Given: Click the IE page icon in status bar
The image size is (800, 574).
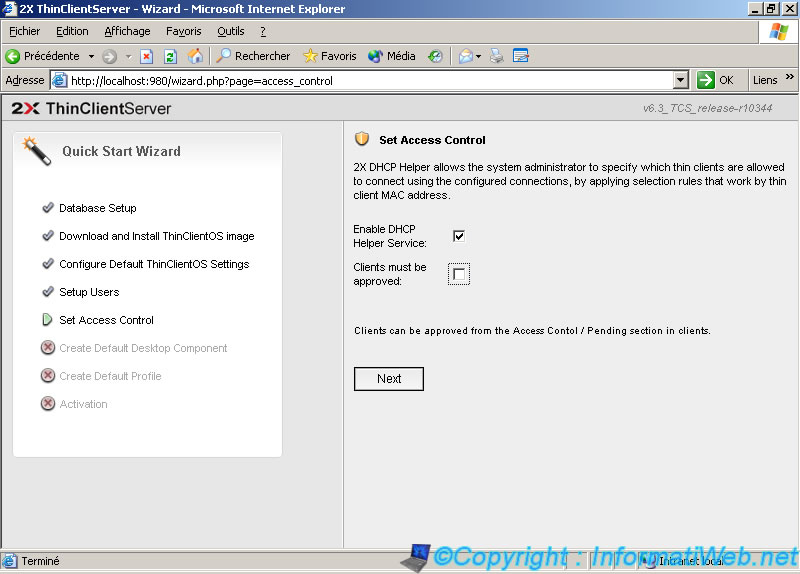Looking at the screenshot, I should point(10,561).
